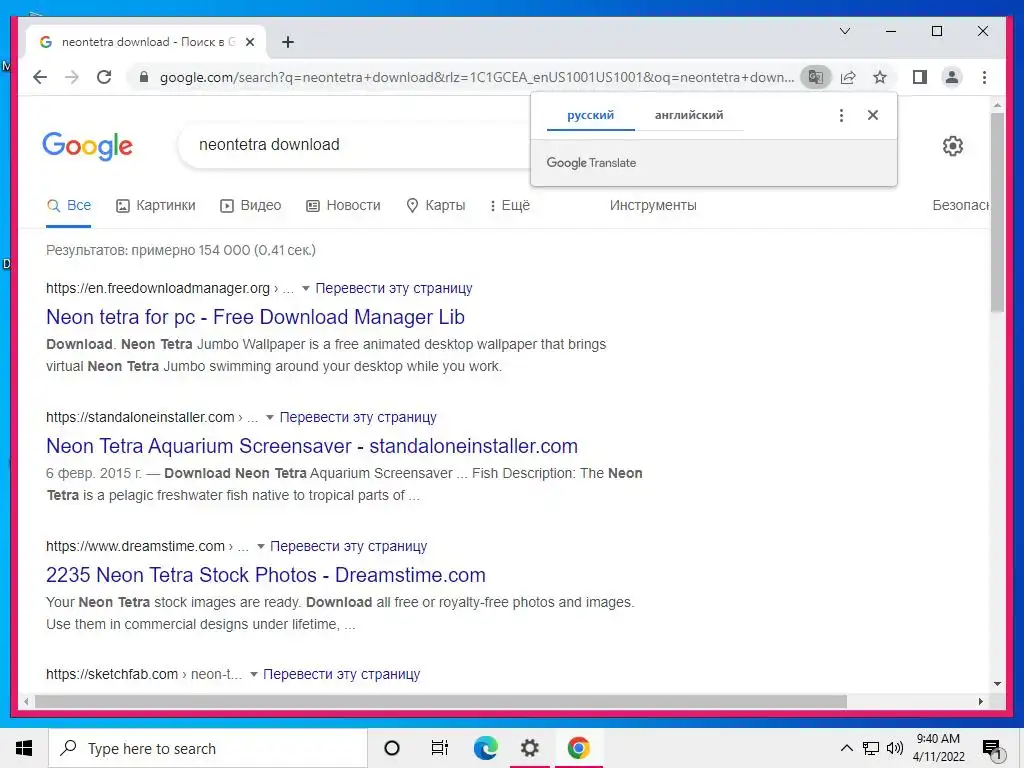1024x768 pixels.
Task: Open the notification center icon
Action: (x=993, y=749)
